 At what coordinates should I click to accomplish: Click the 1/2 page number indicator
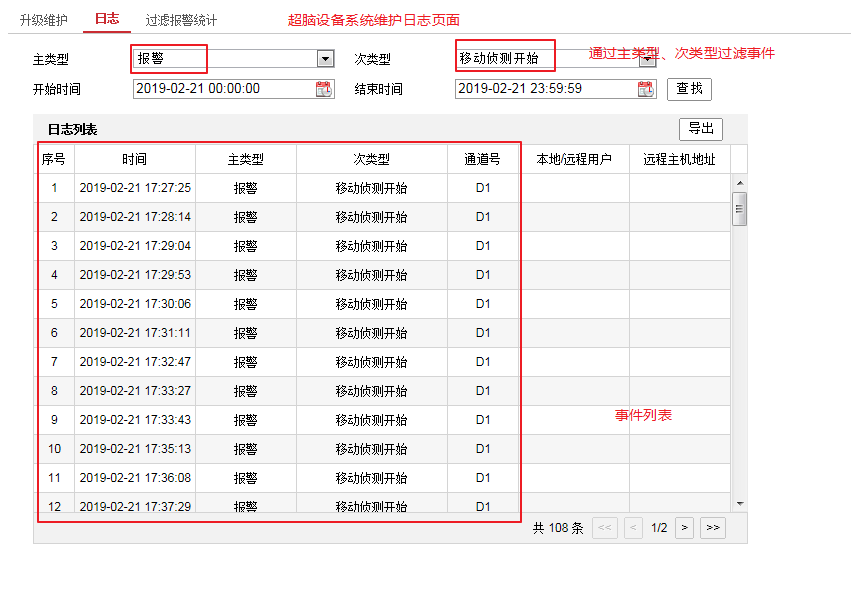coord(659,527)
